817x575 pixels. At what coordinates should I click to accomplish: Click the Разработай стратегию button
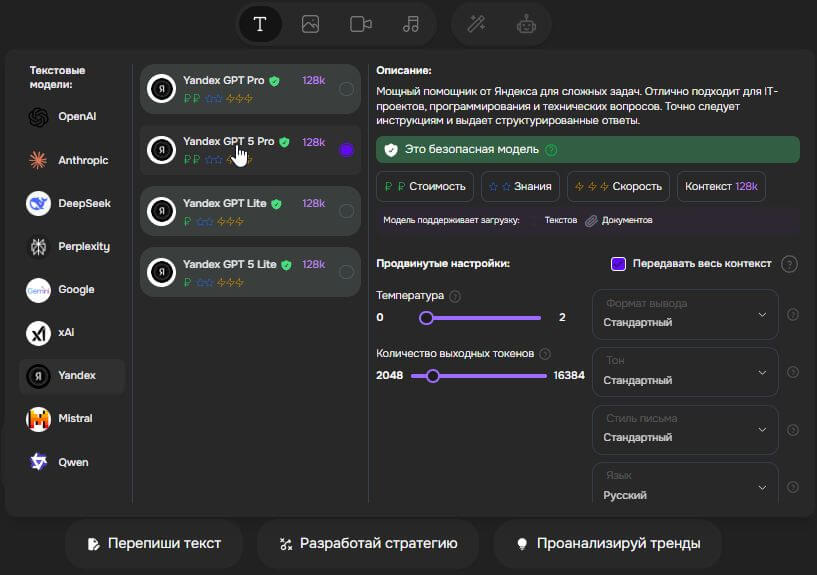368,544
